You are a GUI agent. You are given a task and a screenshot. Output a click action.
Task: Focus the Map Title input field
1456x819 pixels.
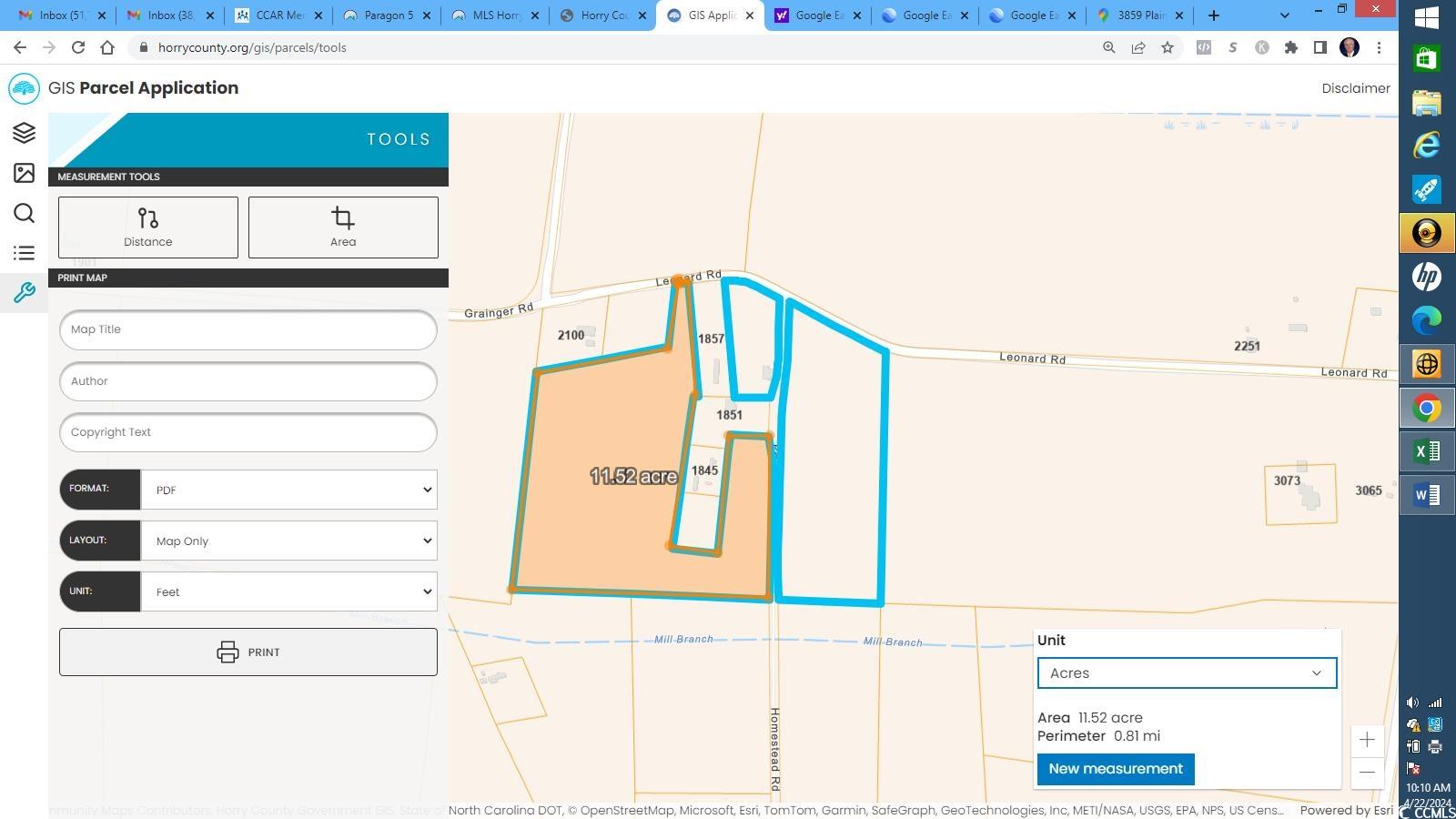248,329
